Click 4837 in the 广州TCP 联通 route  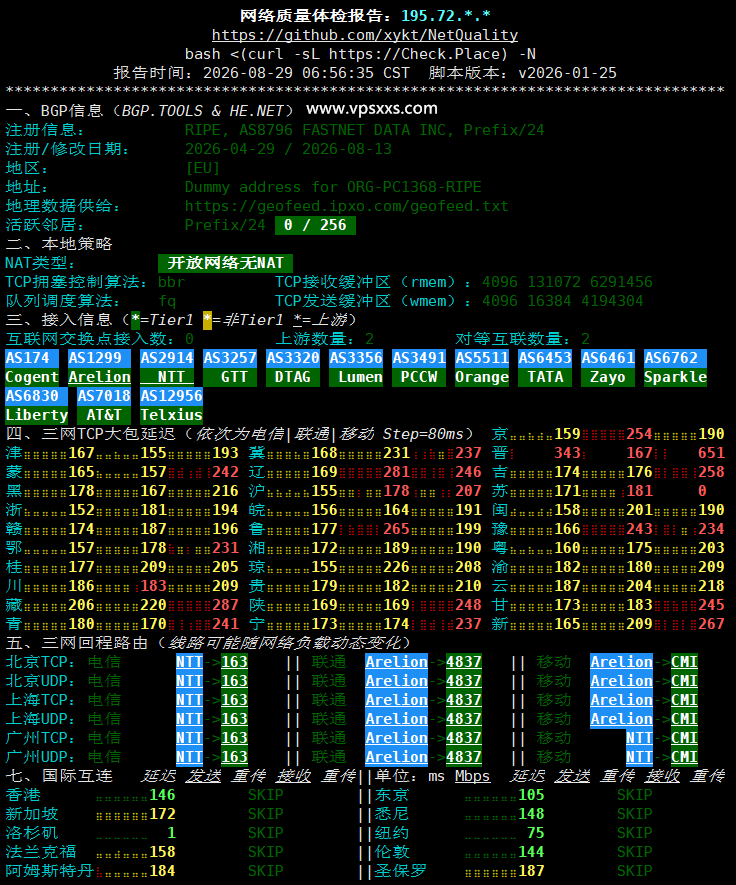(464, 738)
